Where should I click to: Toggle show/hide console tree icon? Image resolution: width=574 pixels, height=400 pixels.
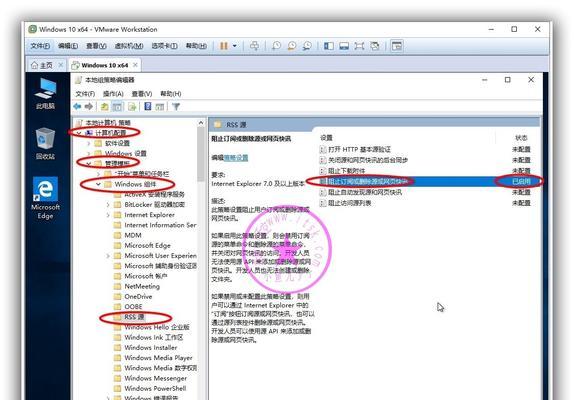(x=117, y=106)
